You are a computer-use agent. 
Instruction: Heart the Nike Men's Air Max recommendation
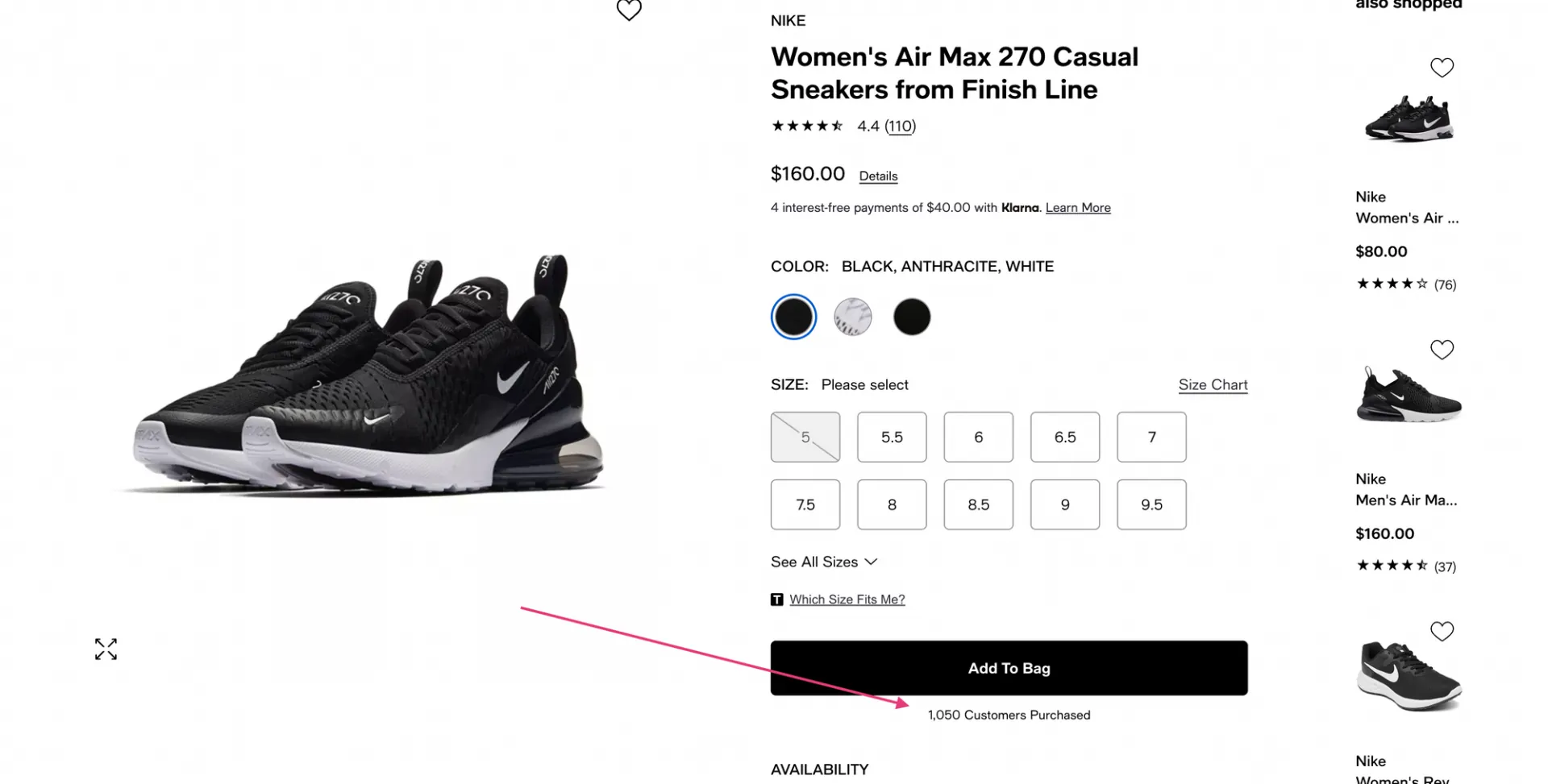tap(1442, 350)
